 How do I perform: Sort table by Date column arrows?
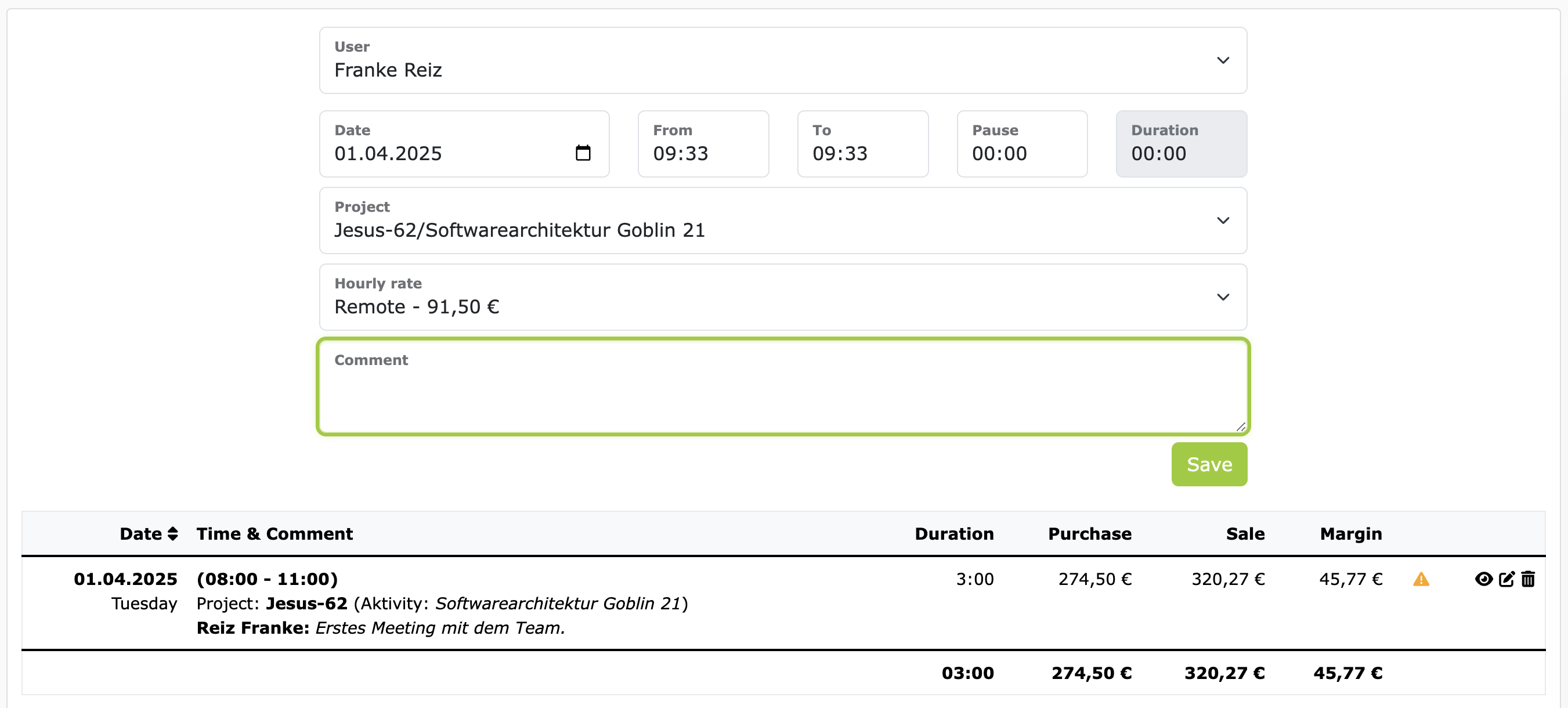tap(173, 534)
